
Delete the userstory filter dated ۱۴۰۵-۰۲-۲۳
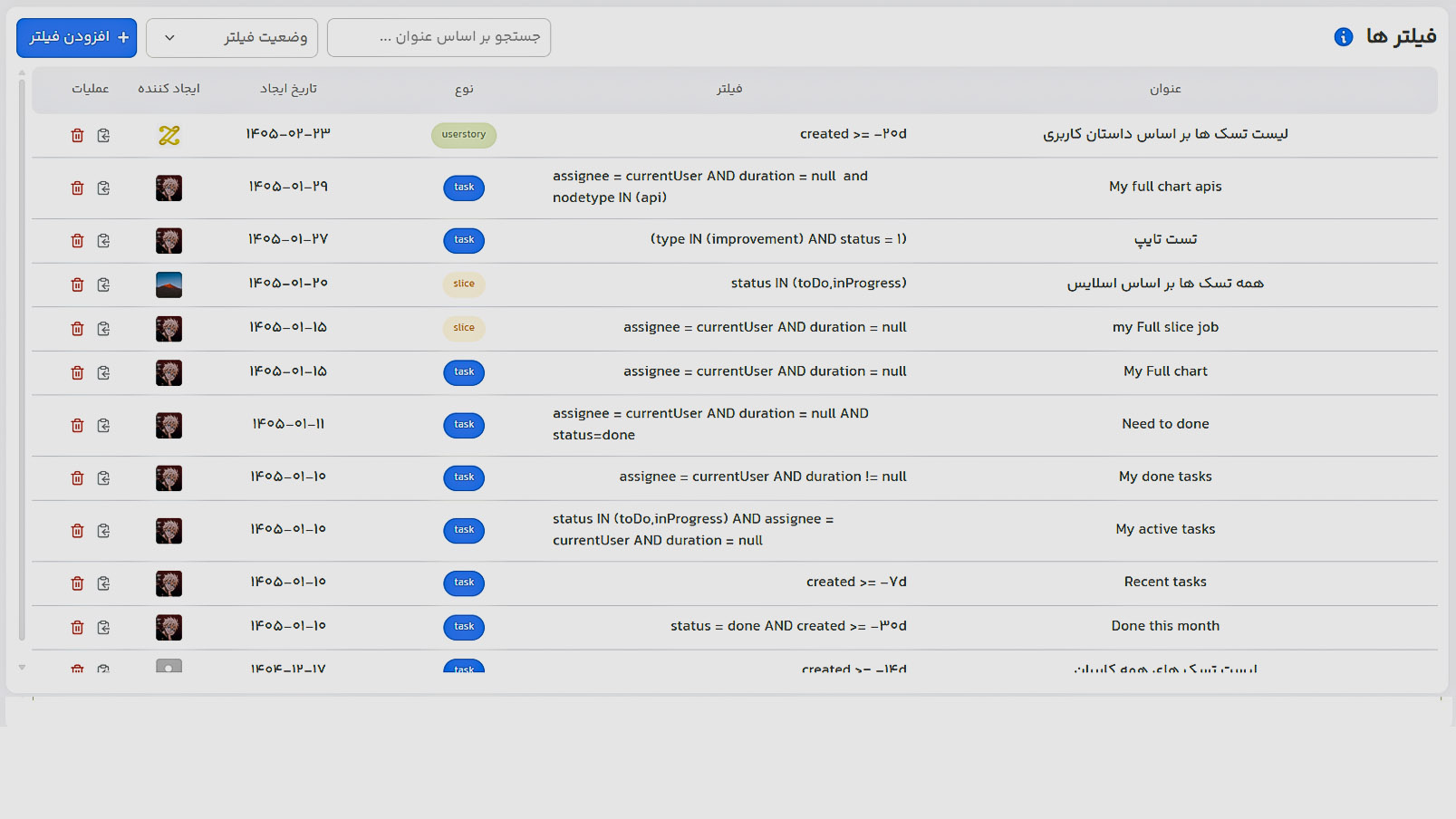77,136
